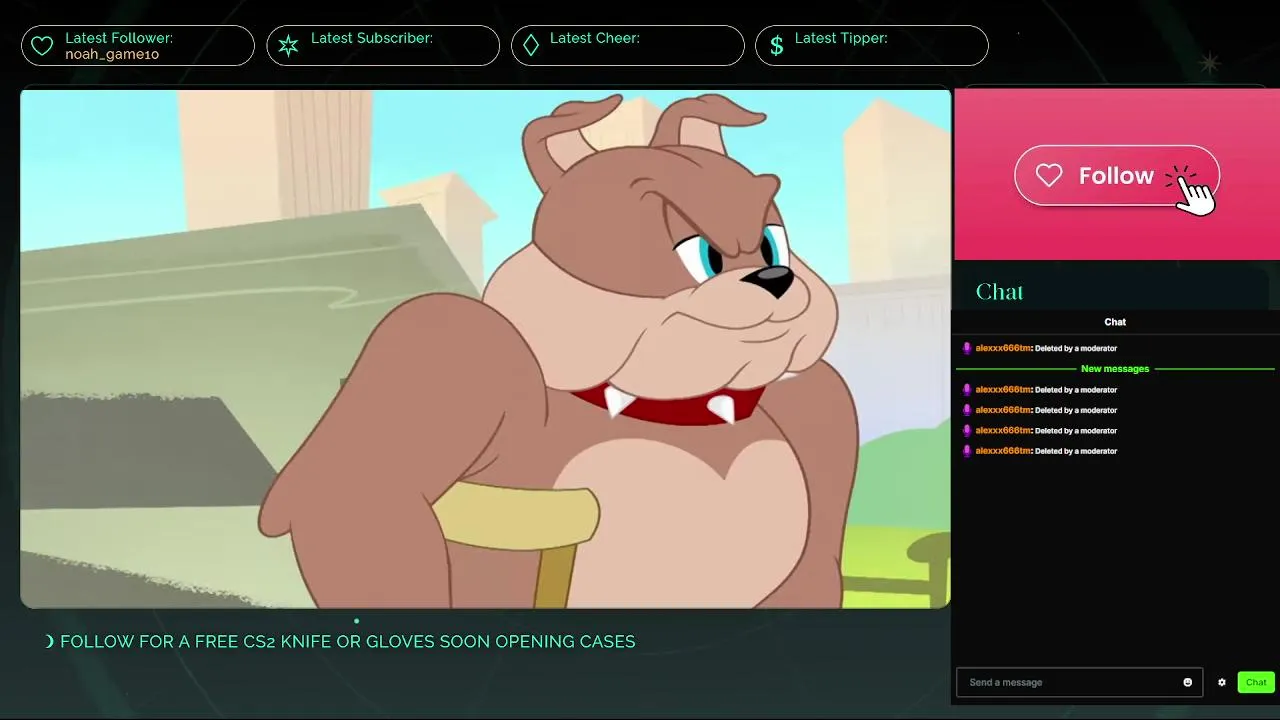
Task: Select latest follower name noah_game10
Action: [112, 54]
